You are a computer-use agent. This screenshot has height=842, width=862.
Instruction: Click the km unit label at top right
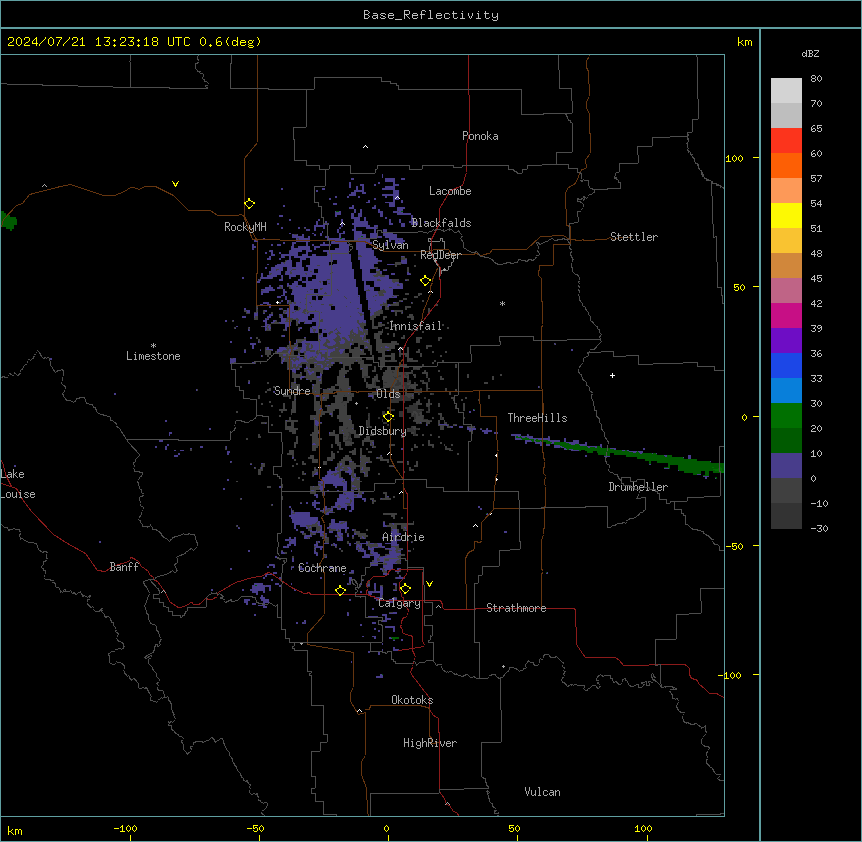point(745,42)
